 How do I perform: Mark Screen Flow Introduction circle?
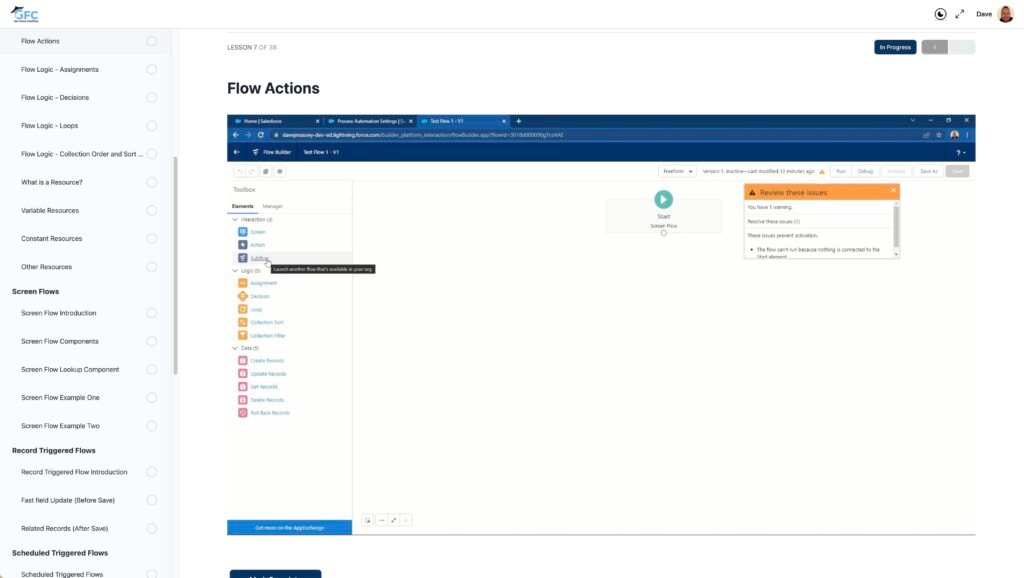click(x=152, y=313)
